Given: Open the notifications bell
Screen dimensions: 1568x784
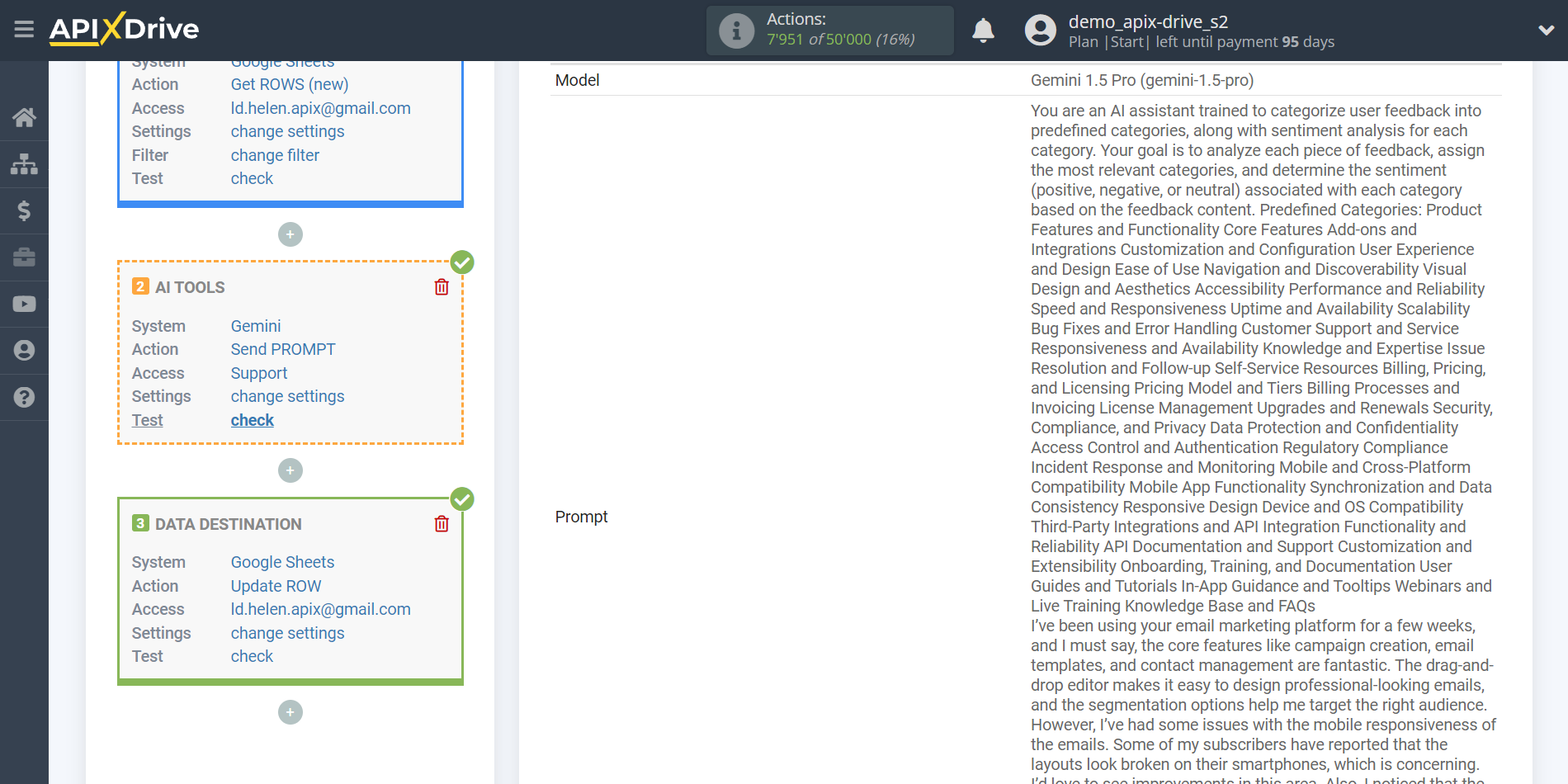Looking at the screenshot, I should pos(983,31).
